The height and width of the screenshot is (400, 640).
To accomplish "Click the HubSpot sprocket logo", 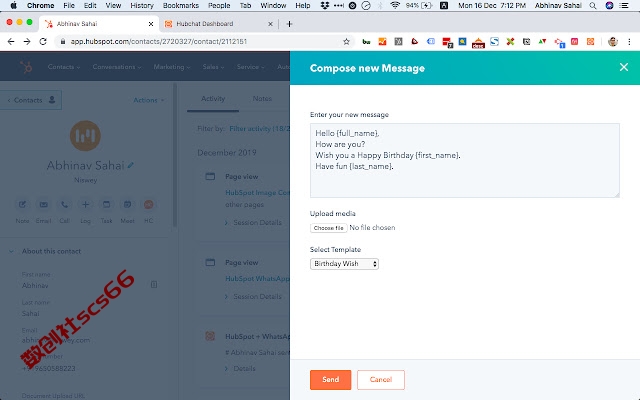I will pyautogui.click(x=26, y=67).
